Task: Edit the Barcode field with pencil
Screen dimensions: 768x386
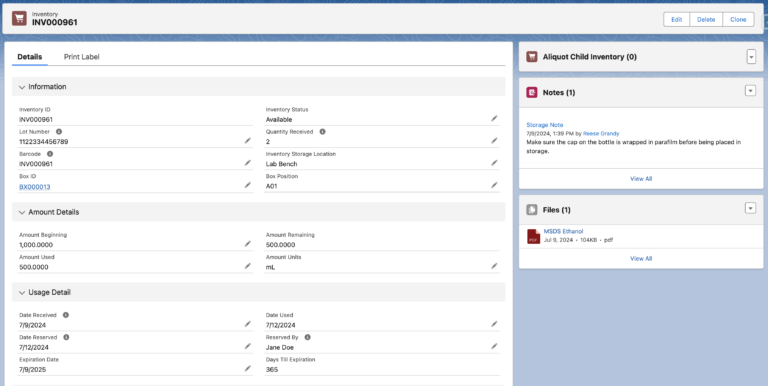Action: tap(248, 163)
